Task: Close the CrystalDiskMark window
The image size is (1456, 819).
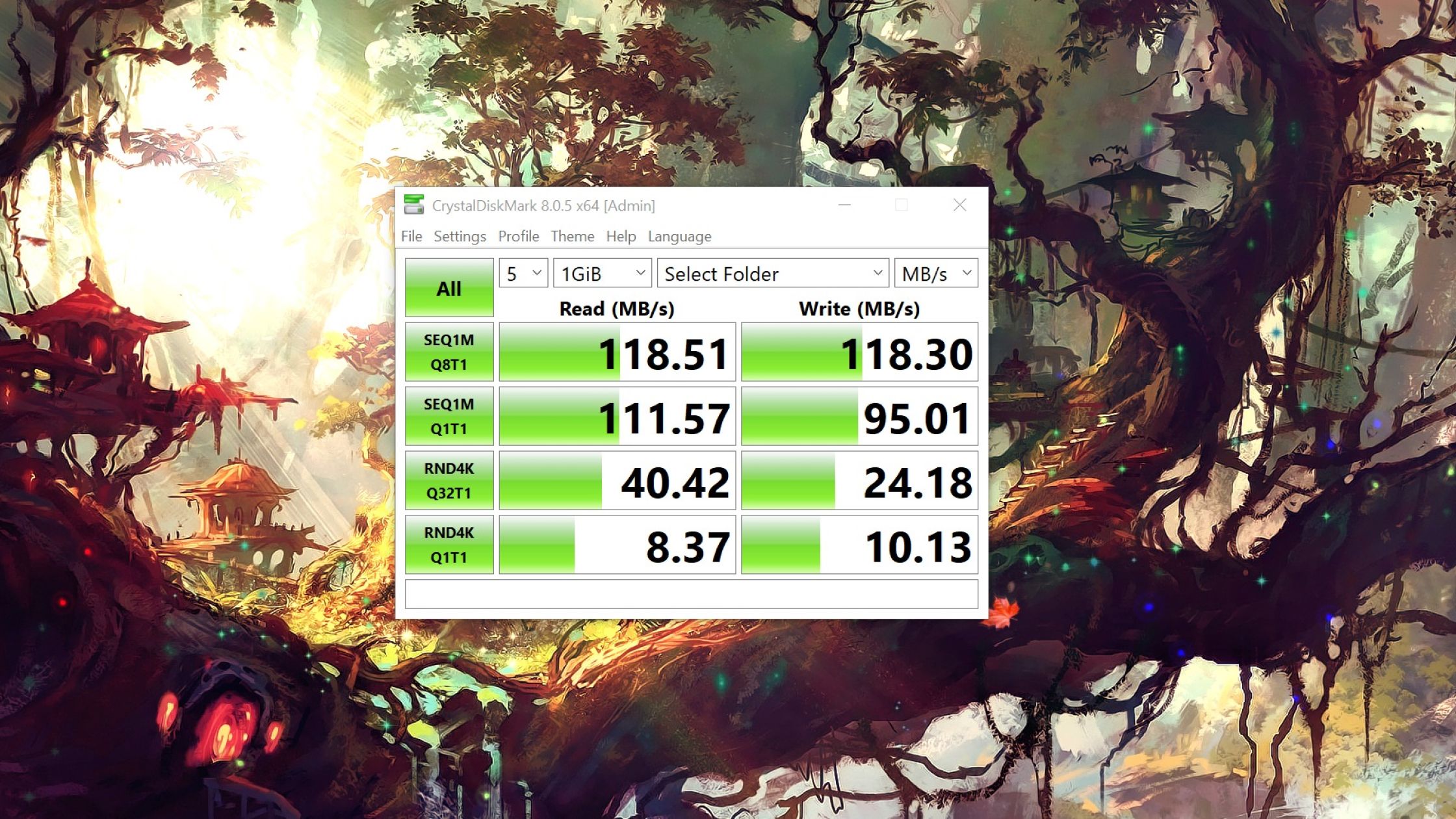Action: tap(959, 205)
